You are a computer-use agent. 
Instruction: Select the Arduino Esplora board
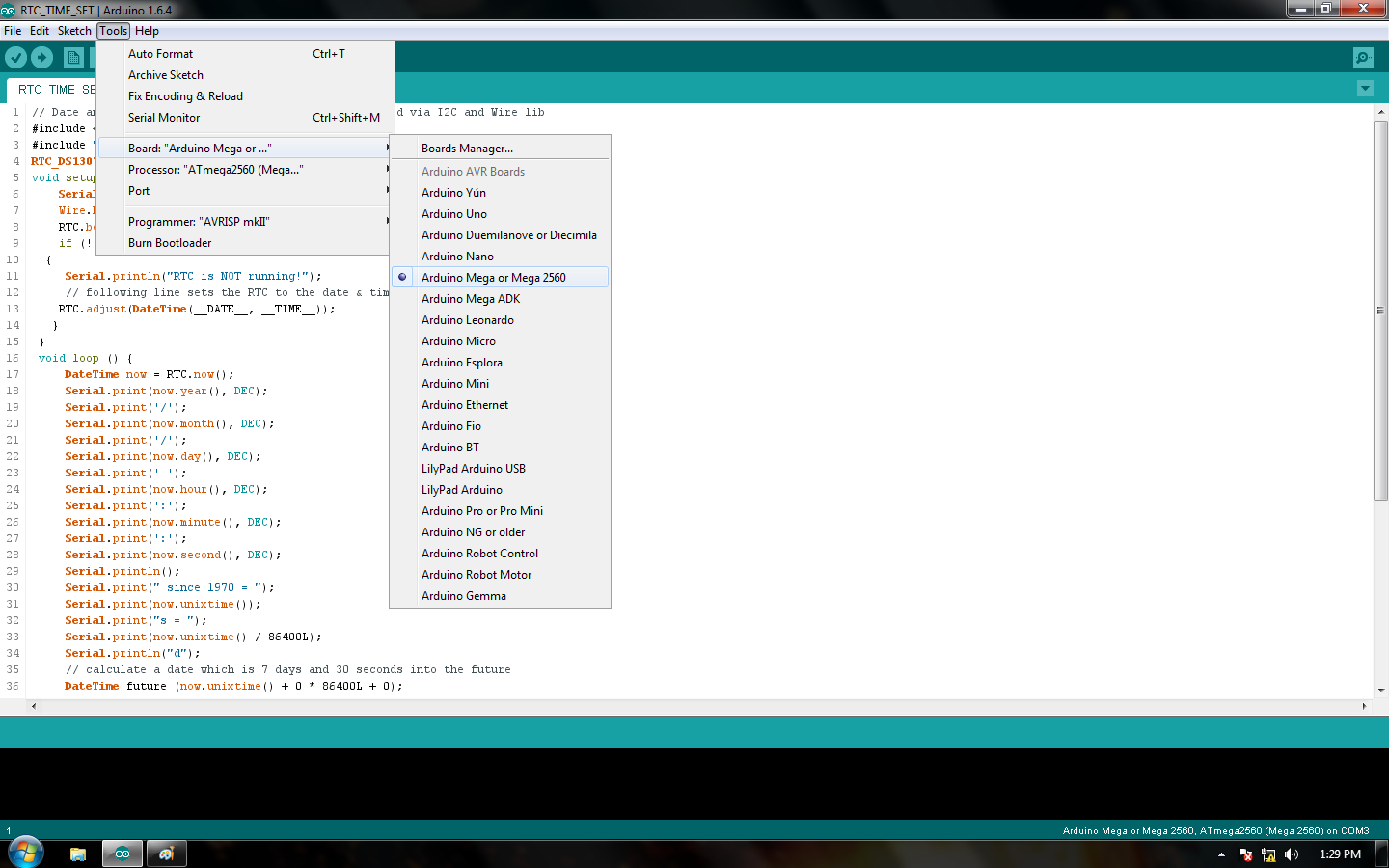[x=500, y=363]
